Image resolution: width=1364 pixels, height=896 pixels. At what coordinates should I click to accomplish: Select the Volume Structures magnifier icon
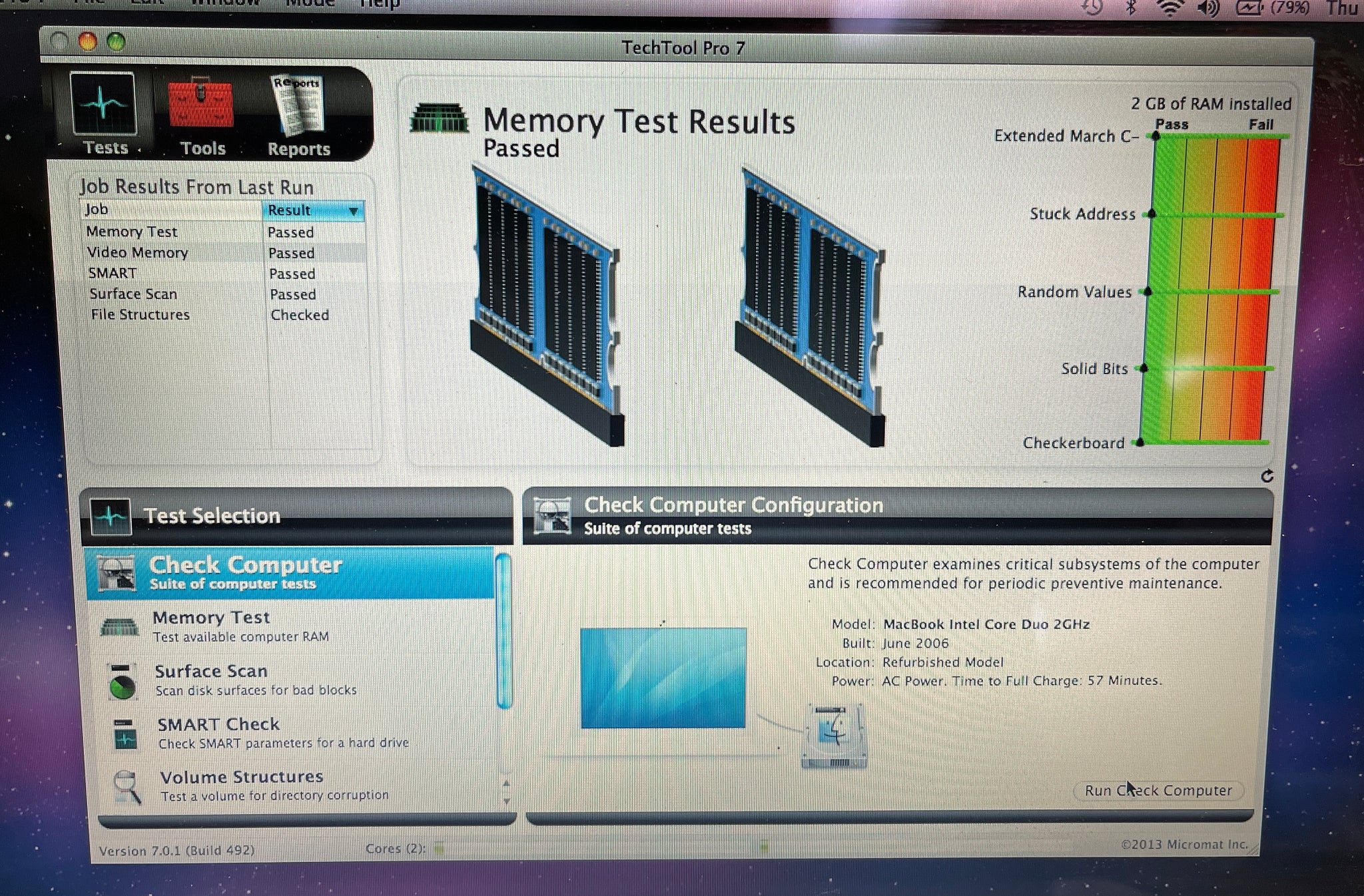click(x=127, y=786)
